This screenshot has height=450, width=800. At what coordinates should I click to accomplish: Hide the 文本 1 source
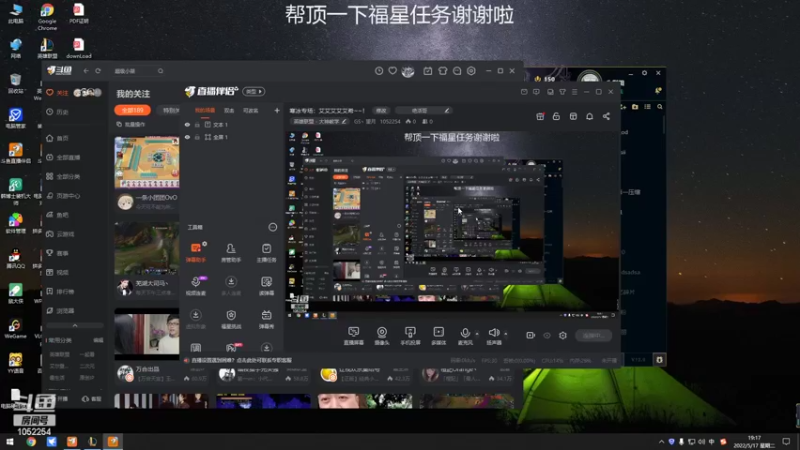187,124
